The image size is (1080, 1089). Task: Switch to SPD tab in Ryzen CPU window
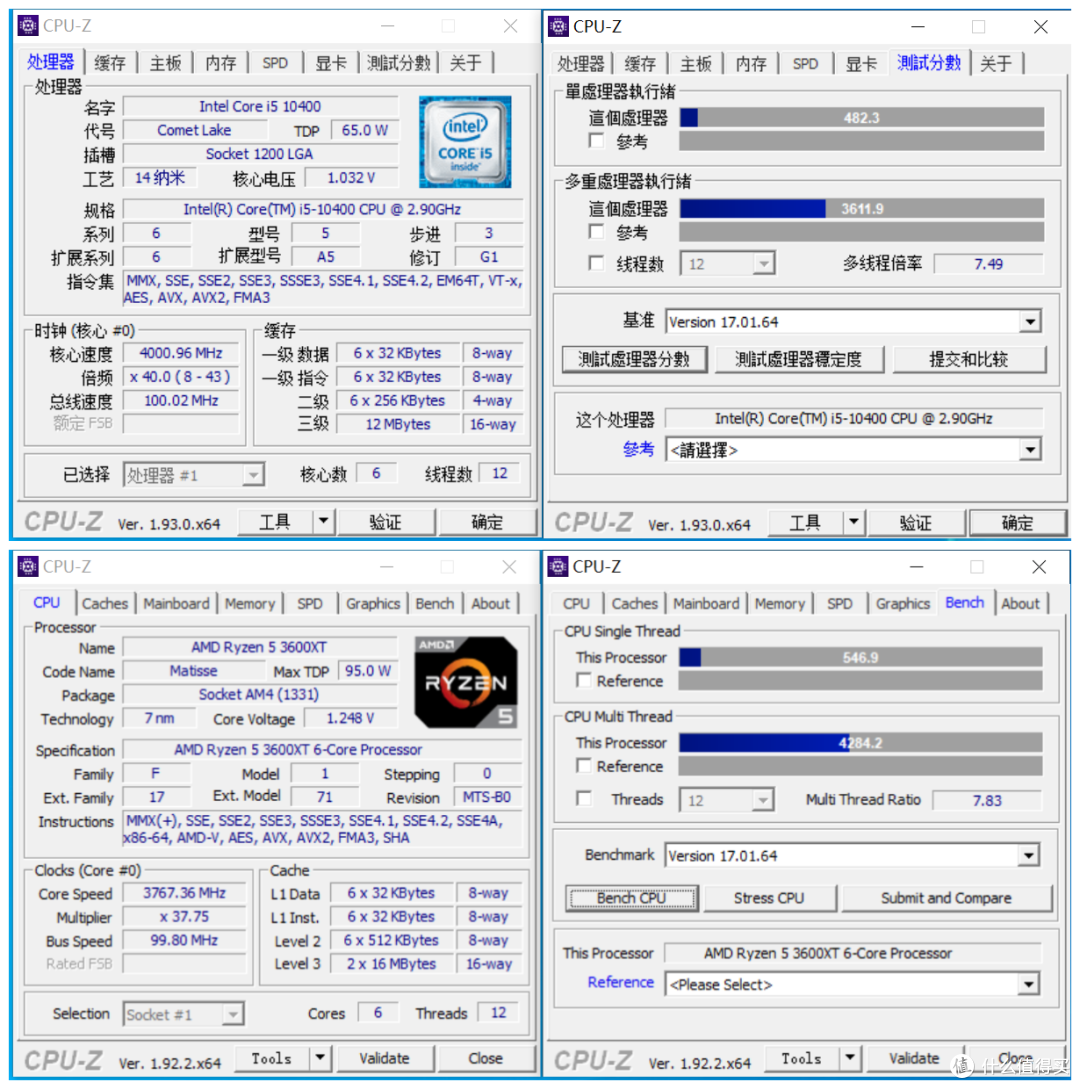(310, 604)
